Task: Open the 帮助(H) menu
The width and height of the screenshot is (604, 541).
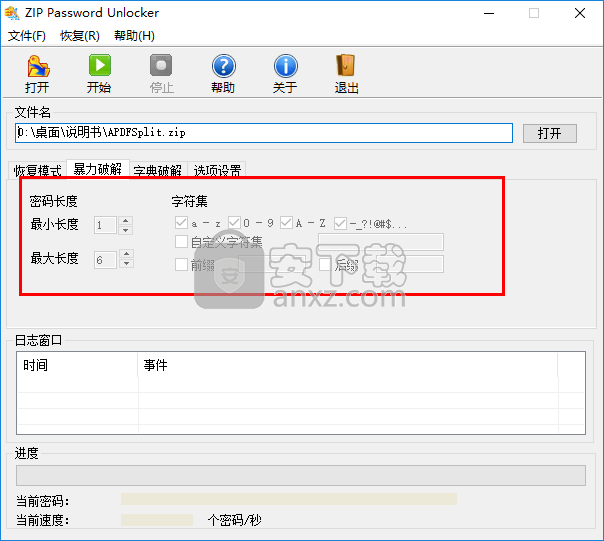Action: 134,36
